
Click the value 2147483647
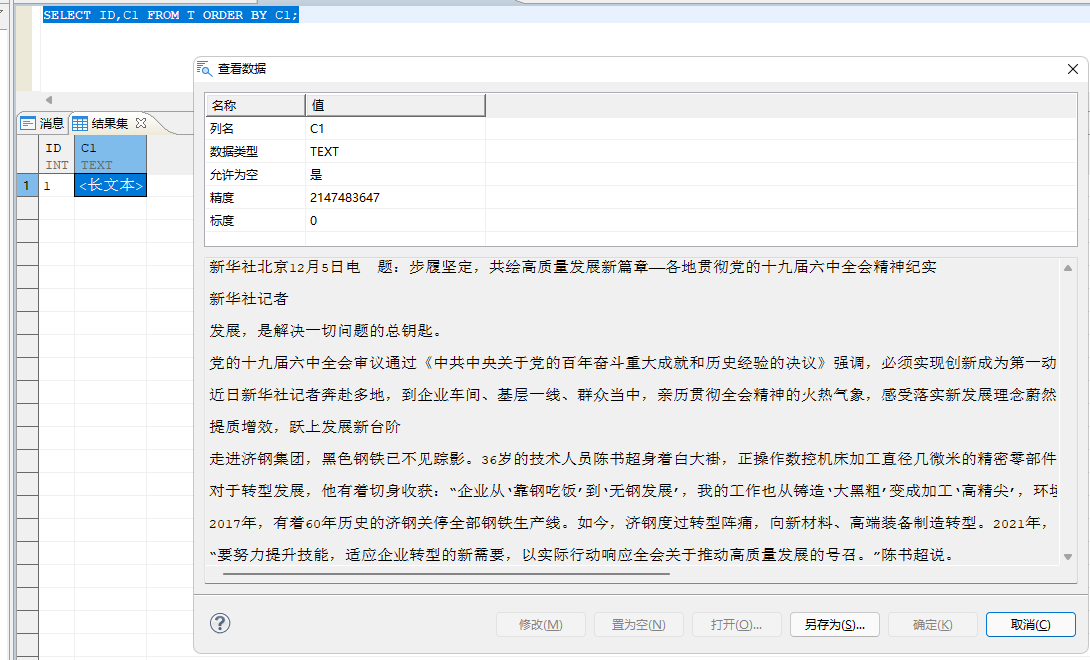[x=345, y=198]
